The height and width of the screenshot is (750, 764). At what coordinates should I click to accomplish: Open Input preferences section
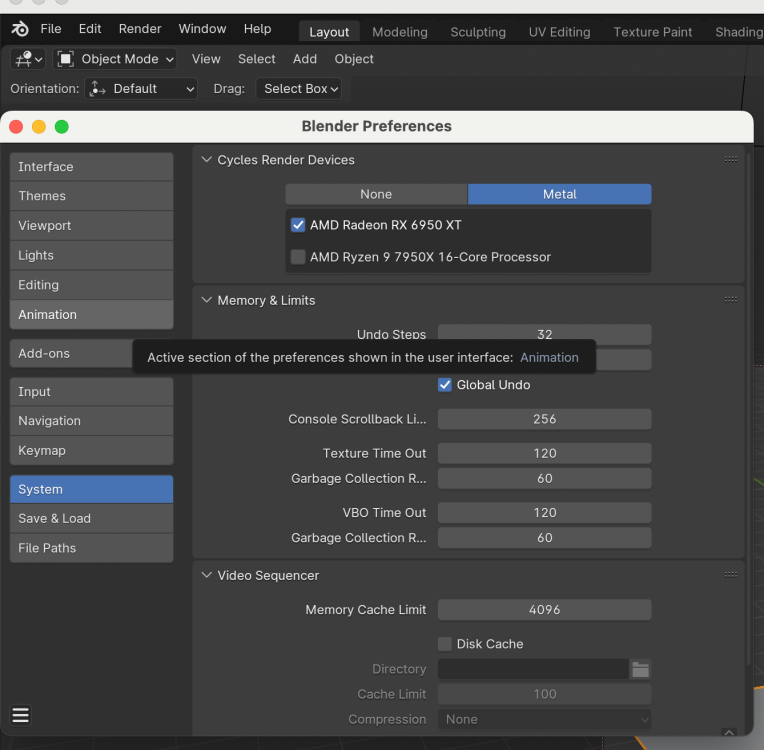coord(92,392)
